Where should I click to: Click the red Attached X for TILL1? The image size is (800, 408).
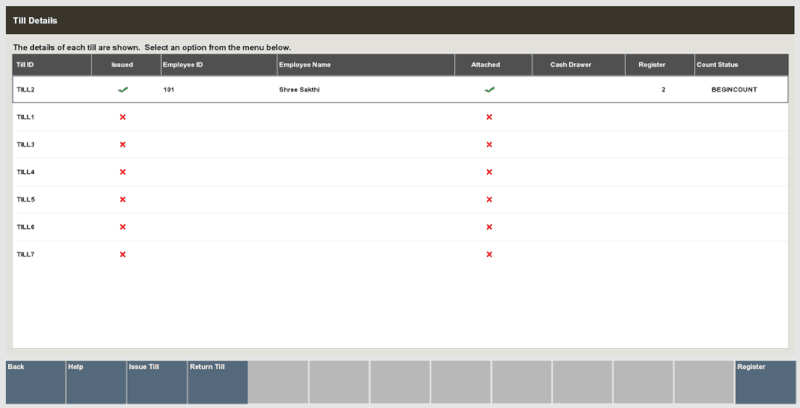pos(489,117)
